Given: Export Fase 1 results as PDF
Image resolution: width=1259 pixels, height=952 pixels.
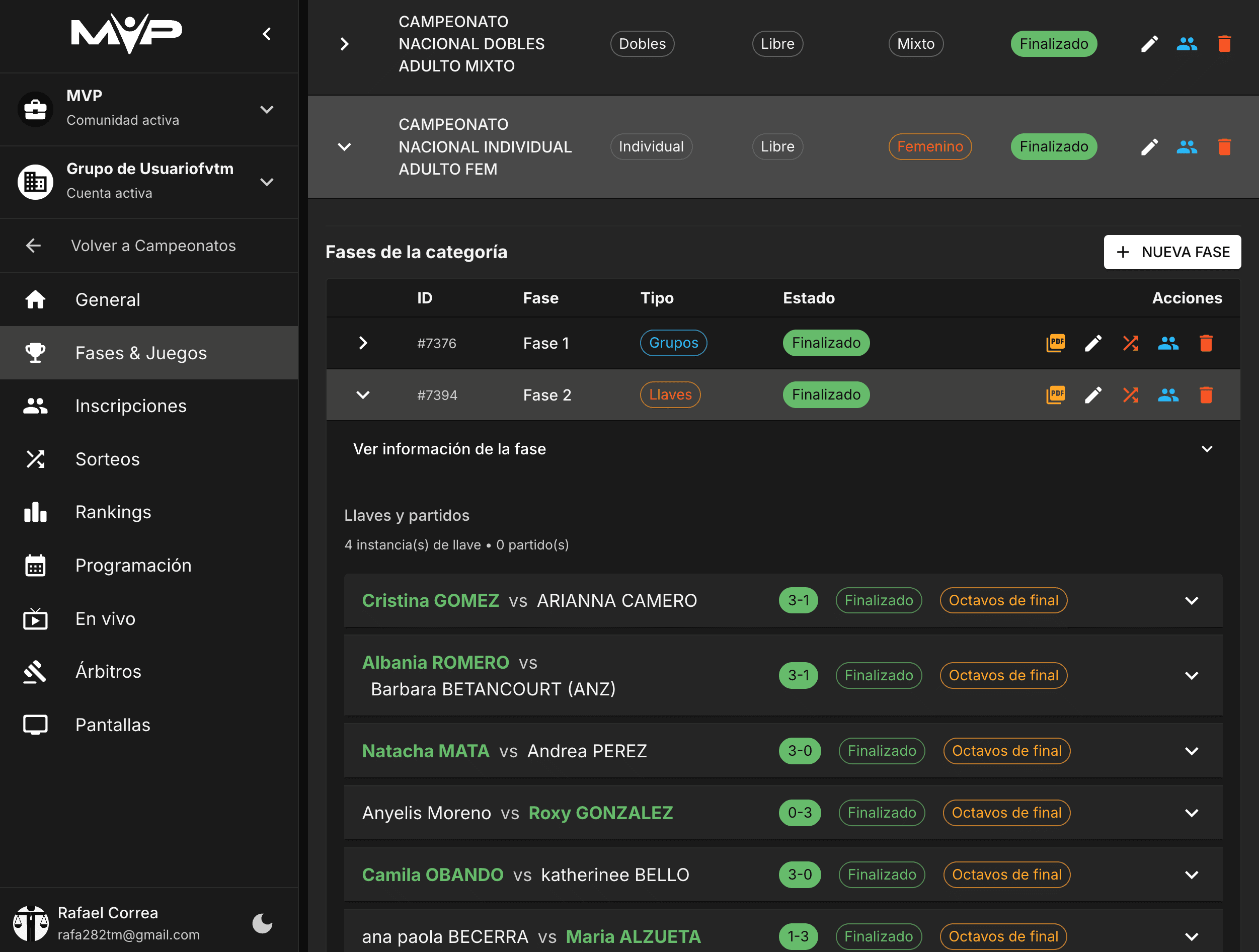Looking at the screenshot, I should tap(1056, 343).
